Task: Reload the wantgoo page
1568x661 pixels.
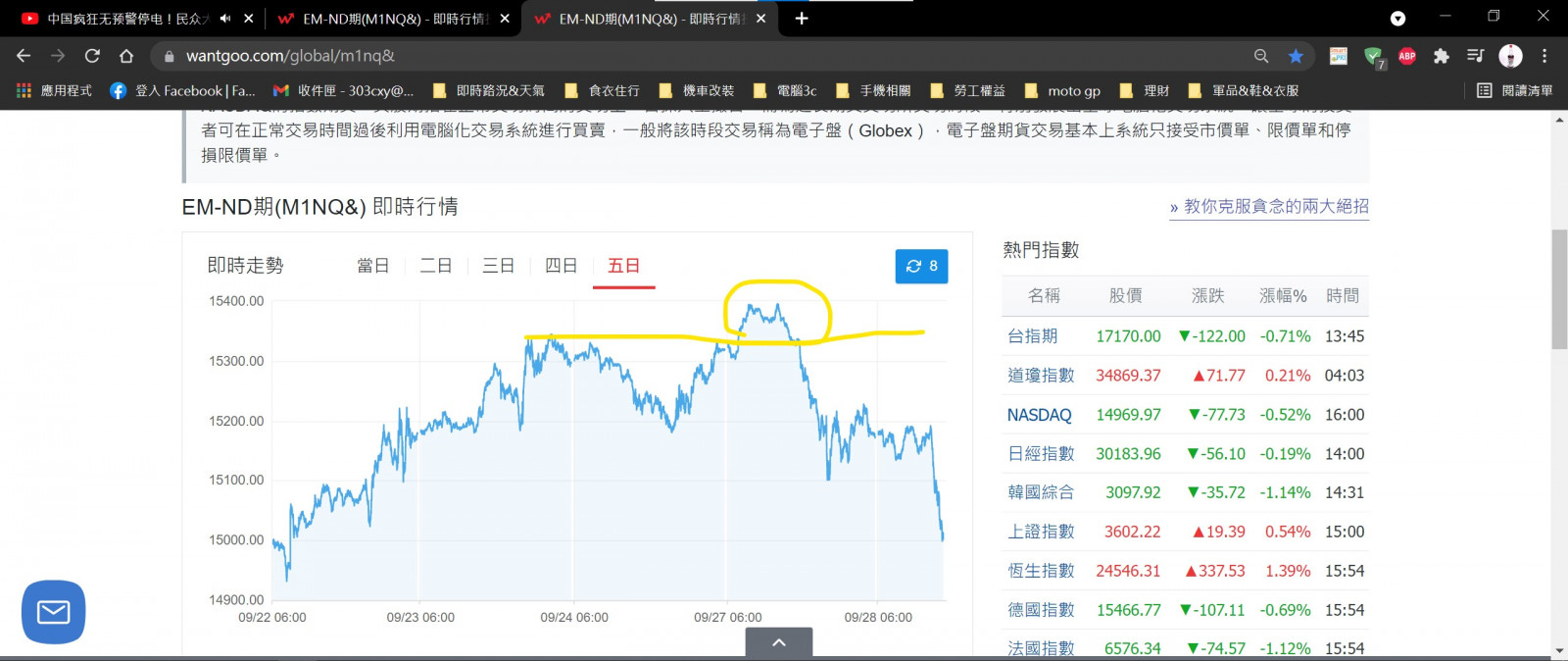Action: (x=92, y=56)
